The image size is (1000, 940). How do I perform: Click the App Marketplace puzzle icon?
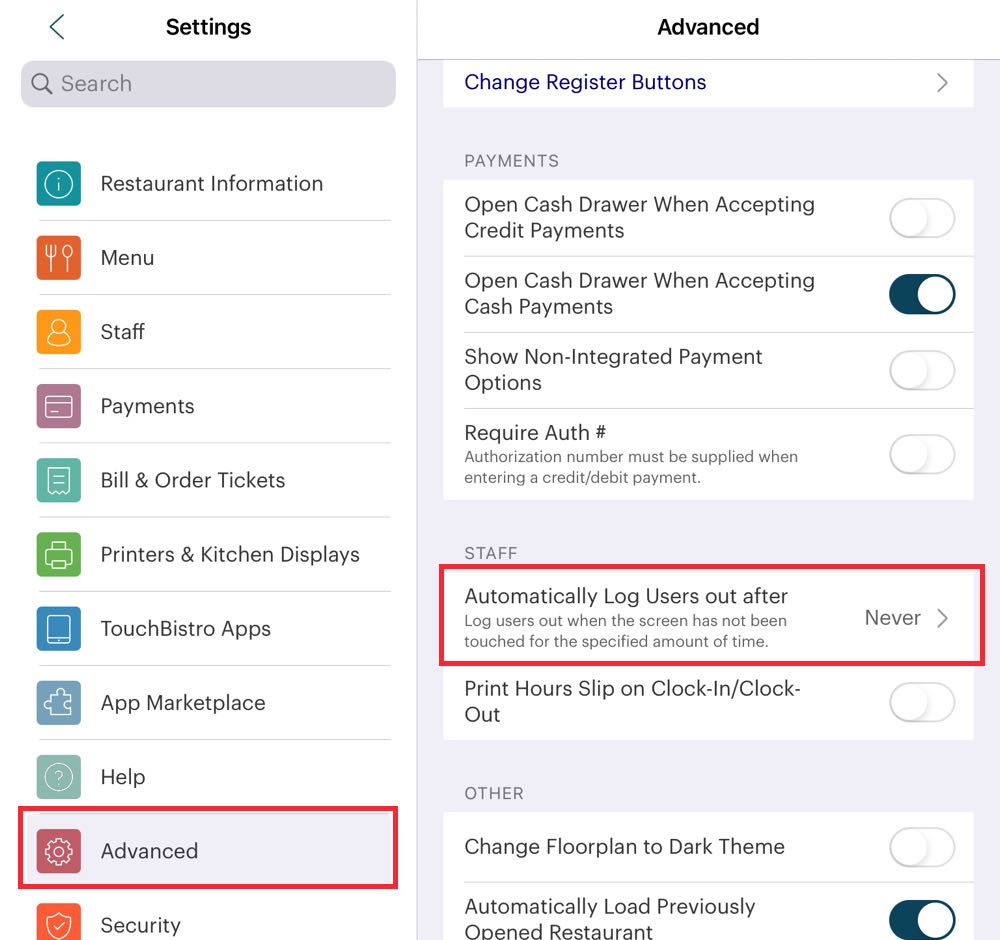pos(59,702)
